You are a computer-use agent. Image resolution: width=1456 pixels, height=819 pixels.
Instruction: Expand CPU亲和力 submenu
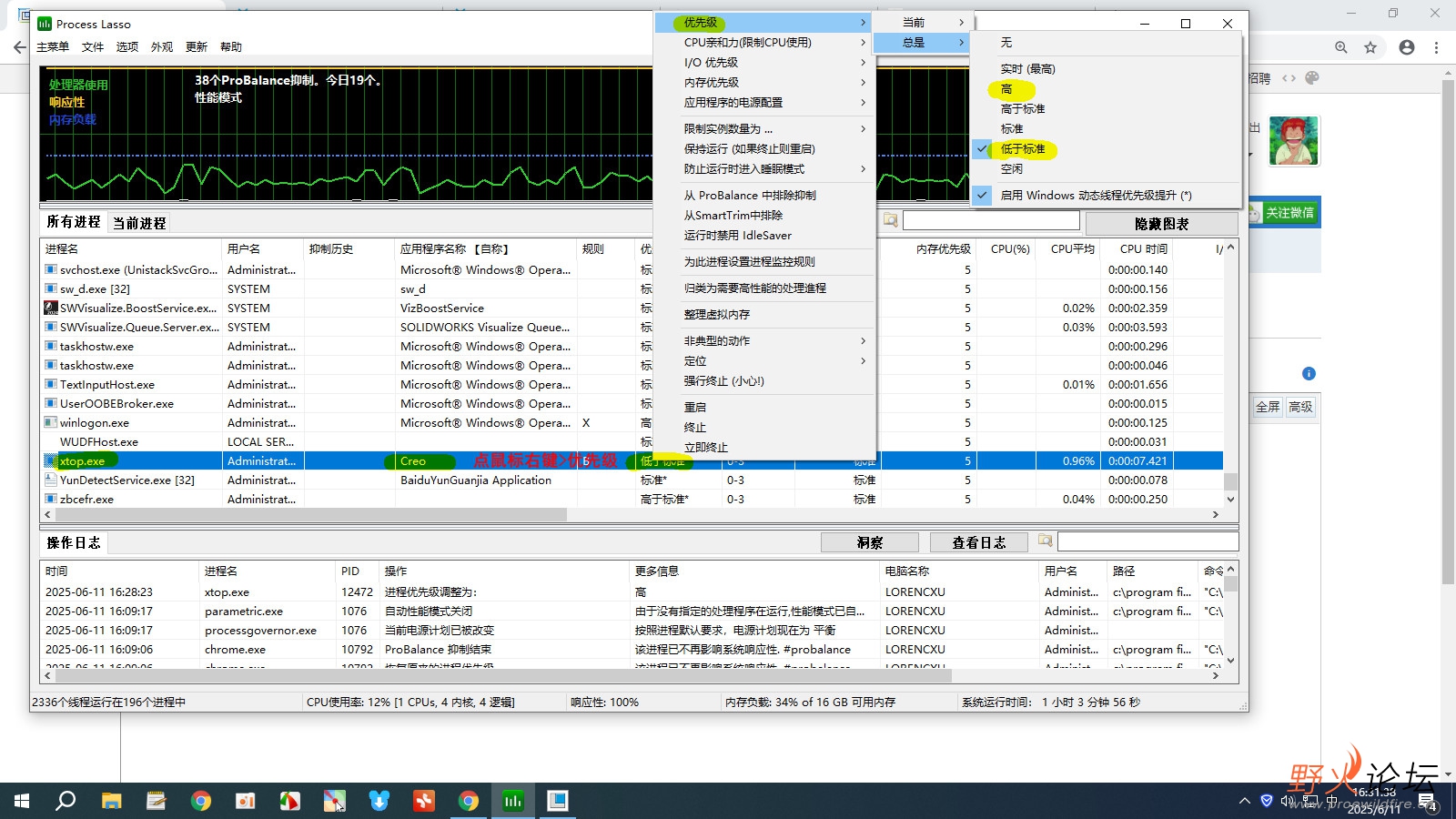[x=764, y=43]
